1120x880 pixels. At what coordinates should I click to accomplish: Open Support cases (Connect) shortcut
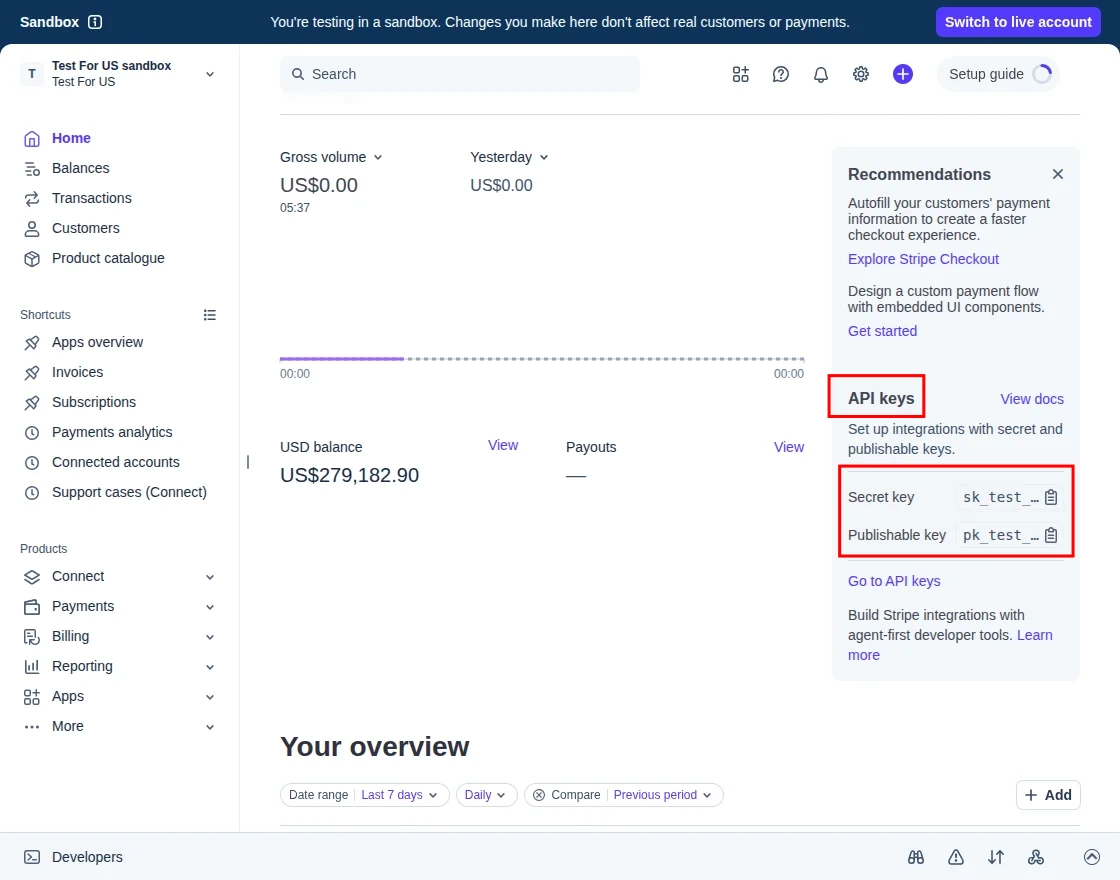click(x=129, y=492)
